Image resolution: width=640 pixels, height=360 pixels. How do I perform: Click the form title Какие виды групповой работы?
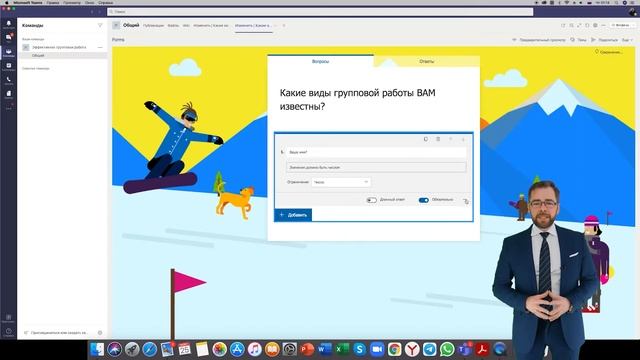(358, 100)
